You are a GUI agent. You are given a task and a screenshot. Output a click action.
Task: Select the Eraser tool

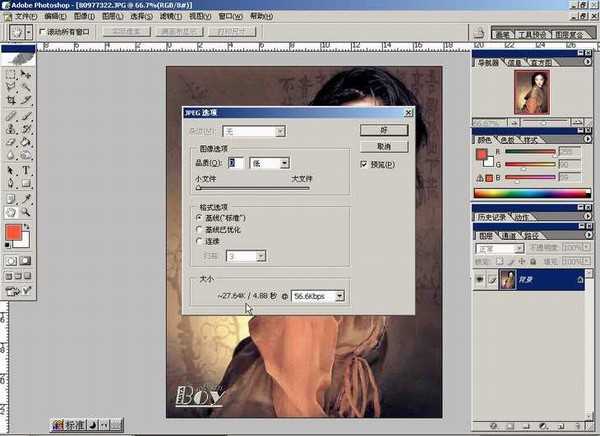pos(11,141)
